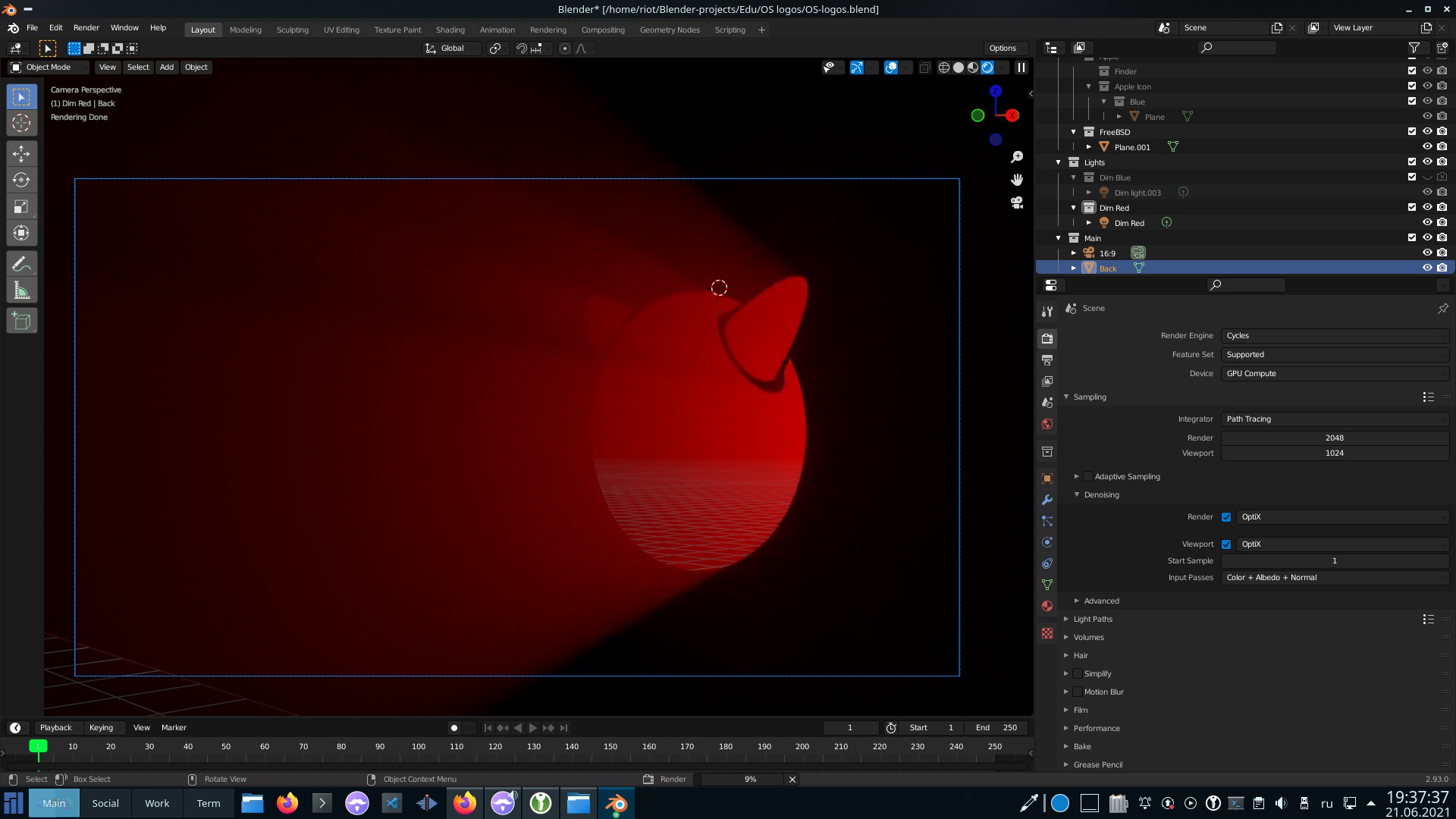Click the pan hand icon in viewport
This screenshot has height=819, width=1456.
click(1017, 180)
